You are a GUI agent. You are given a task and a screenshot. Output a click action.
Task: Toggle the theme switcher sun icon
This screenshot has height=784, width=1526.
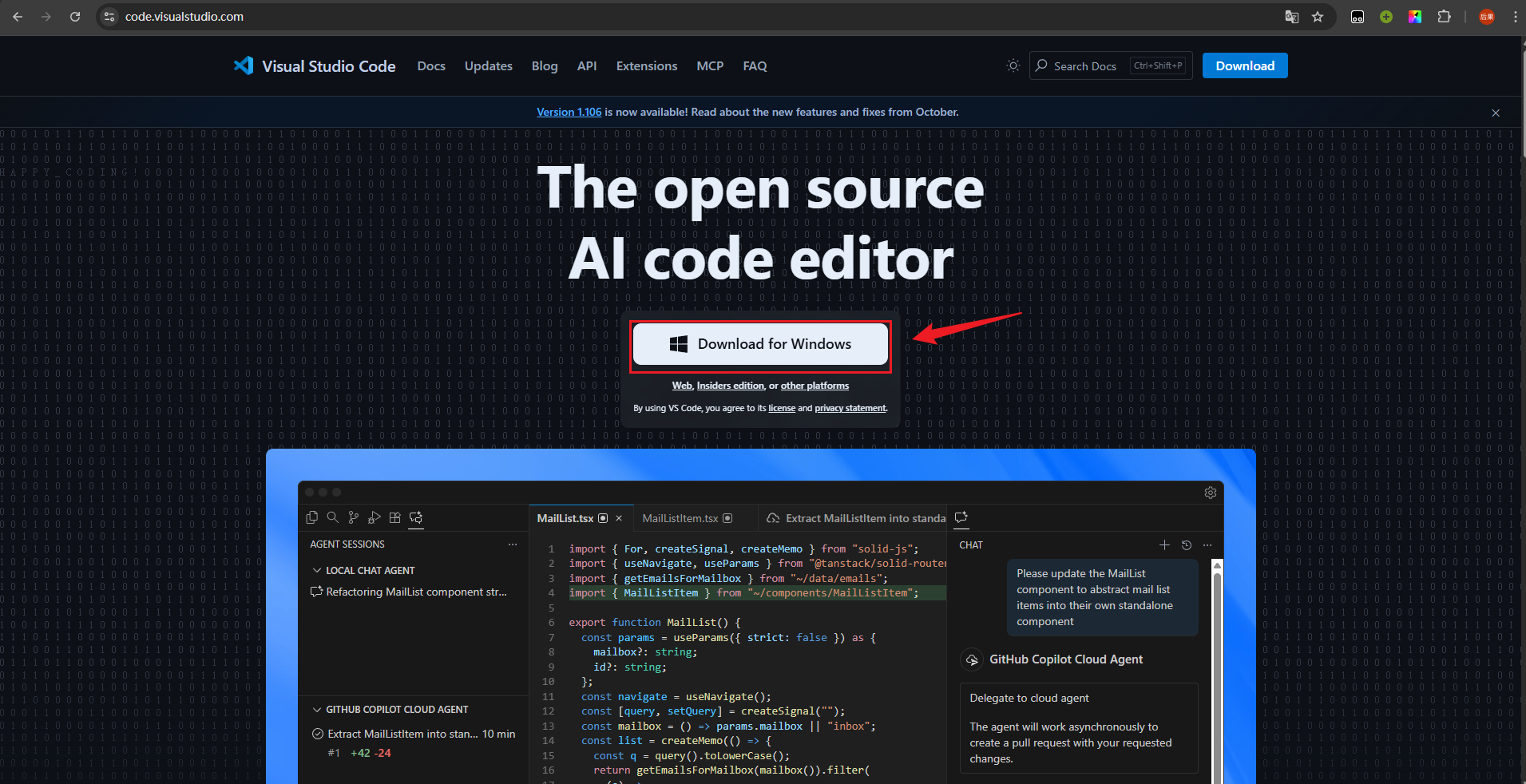1013,65
